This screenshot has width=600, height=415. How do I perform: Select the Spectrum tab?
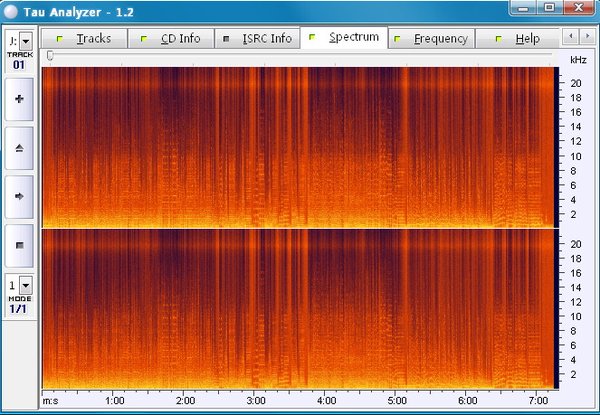point(344,37)
